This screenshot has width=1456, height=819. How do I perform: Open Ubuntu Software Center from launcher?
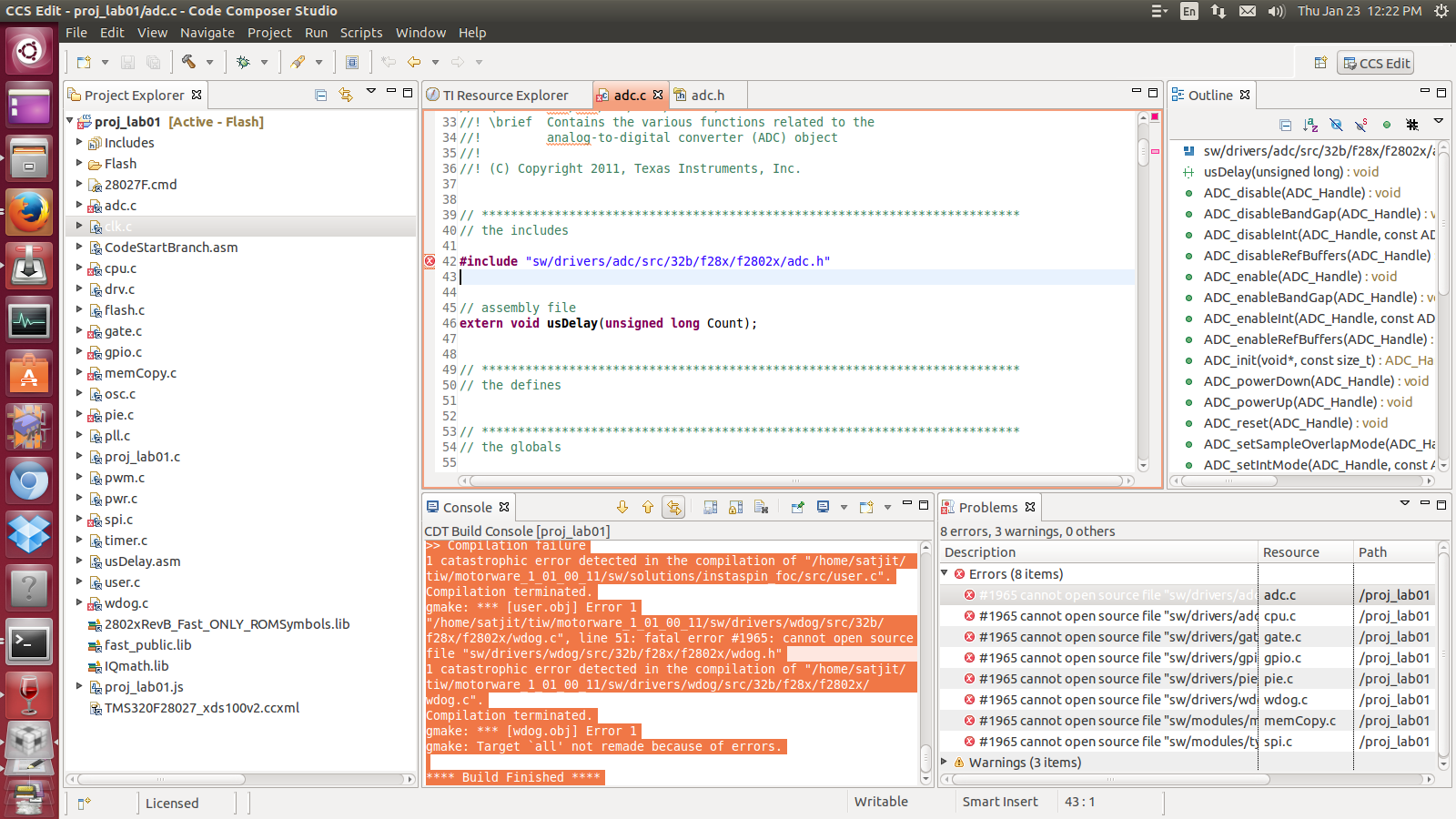point(29,374)
